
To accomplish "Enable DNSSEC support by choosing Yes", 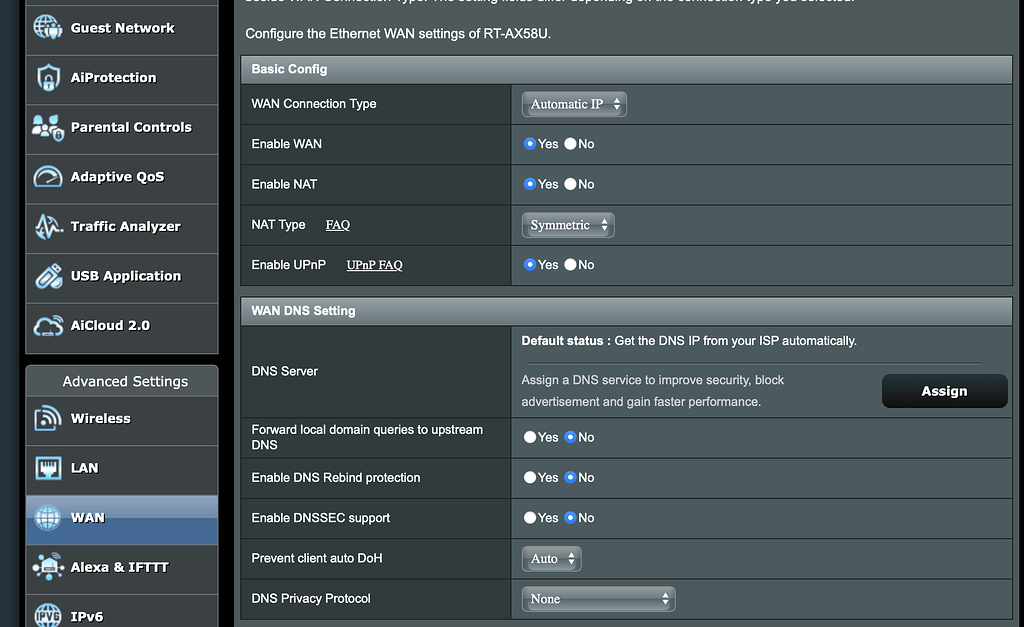I will pos(529,518).
